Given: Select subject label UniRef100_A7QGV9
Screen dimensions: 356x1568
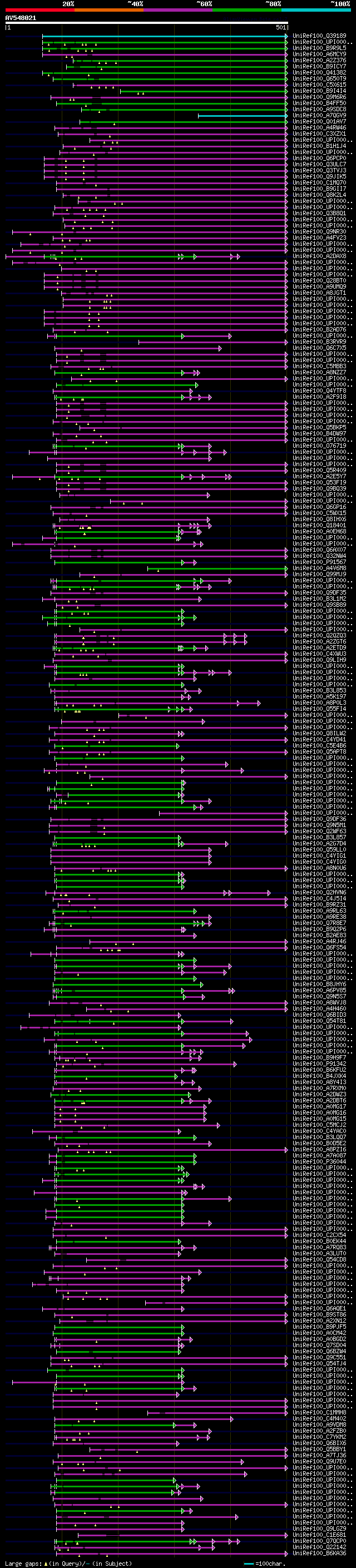Looking at the screenshot, I should (x=319, y=116).
